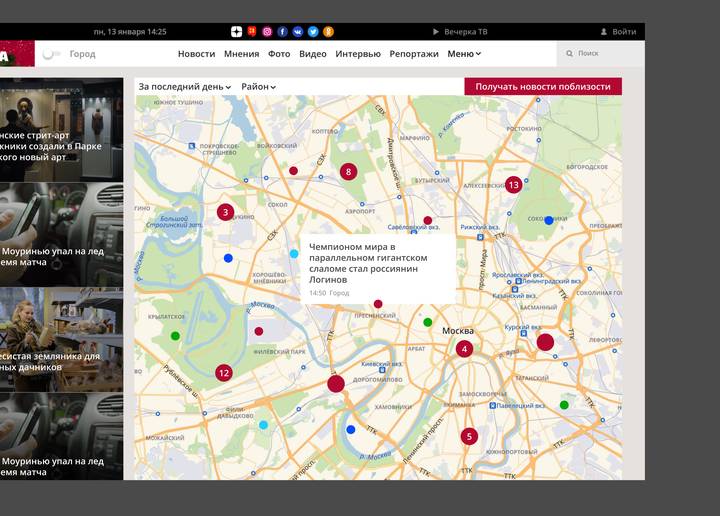720x516 pixels.
Task: Click map cluster marker 5
Action: 469,436
